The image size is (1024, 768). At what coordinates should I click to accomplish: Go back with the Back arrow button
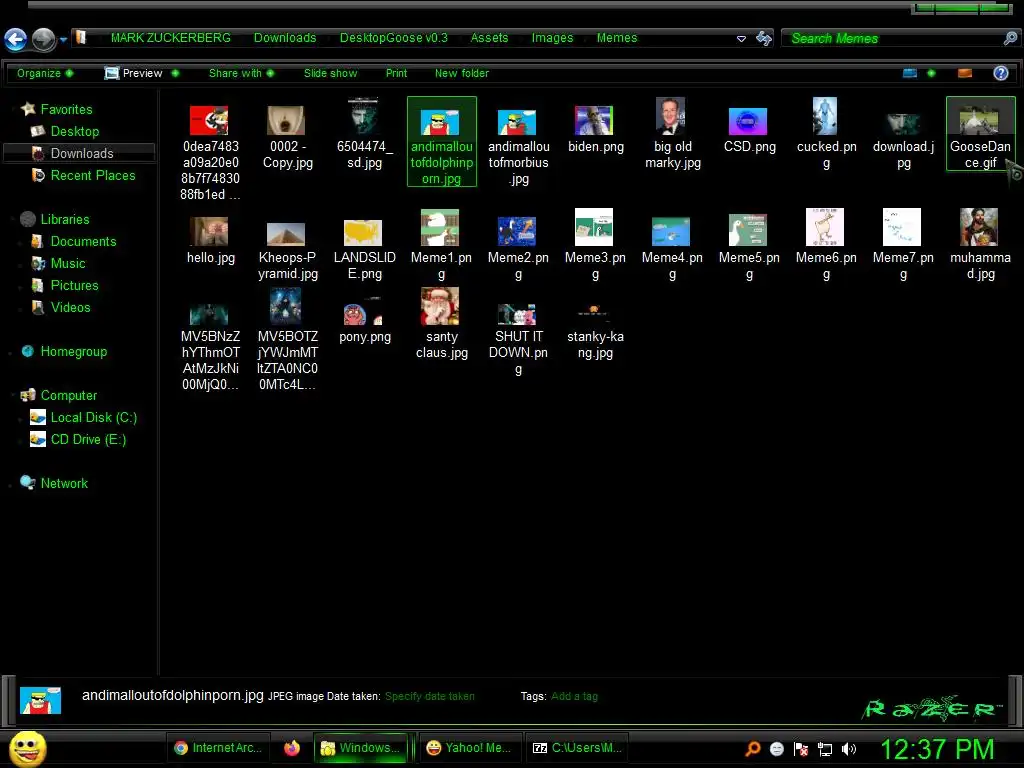tap(16, 39)
